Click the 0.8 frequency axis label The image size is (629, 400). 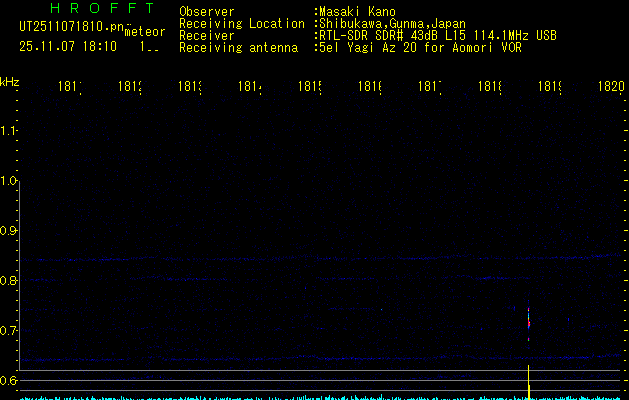[10, 281]
